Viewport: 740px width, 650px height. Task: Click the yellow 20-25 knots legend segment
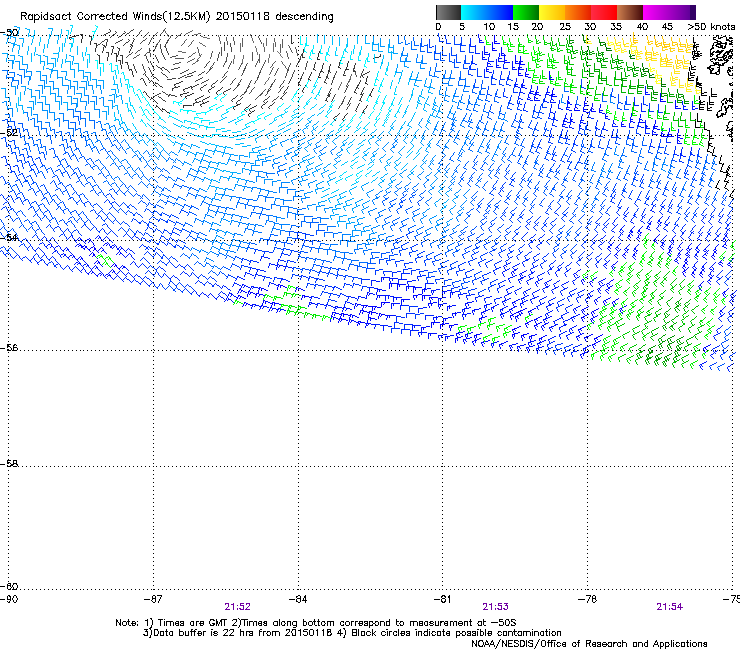552,12
